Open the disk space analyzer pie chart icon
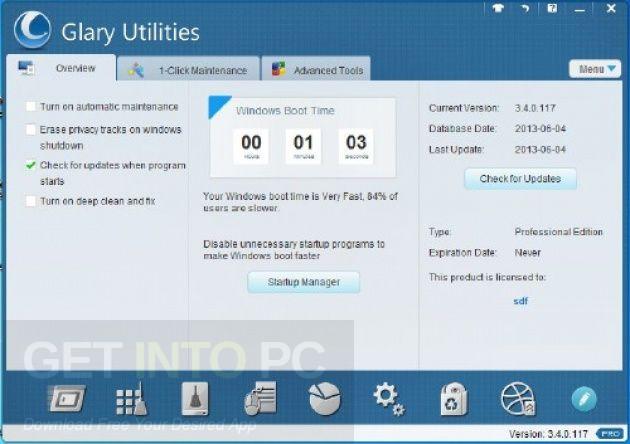The image size is (630, 444). point(325,398)
